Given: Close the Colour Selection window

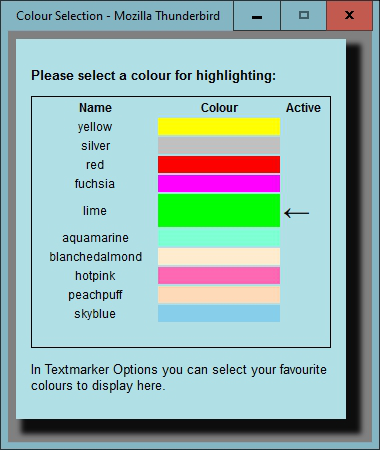Looking at the screenshot, I should [x=349, y=15].
